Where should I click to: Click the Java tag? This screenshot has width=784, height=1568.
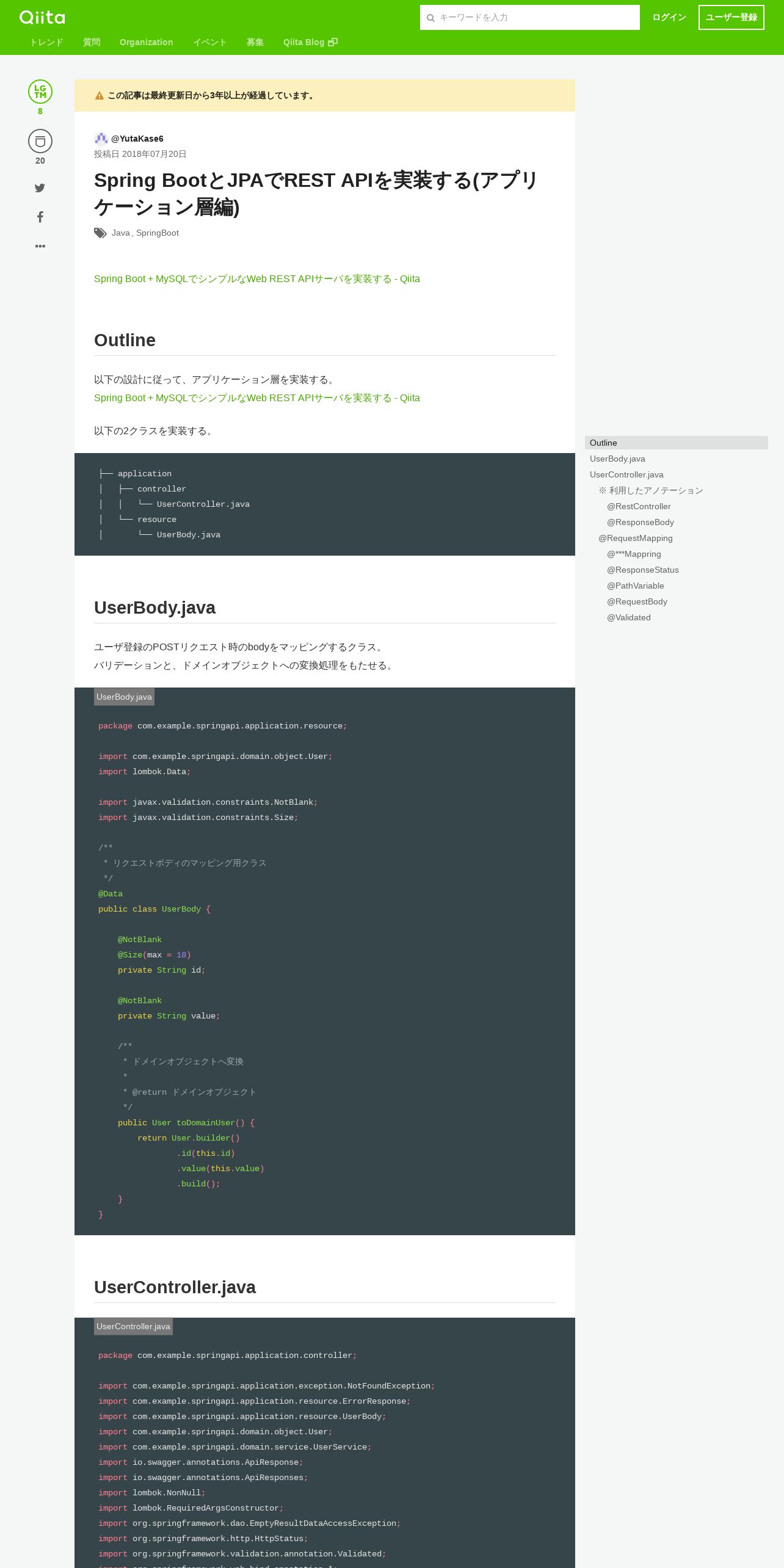point(121,233)
